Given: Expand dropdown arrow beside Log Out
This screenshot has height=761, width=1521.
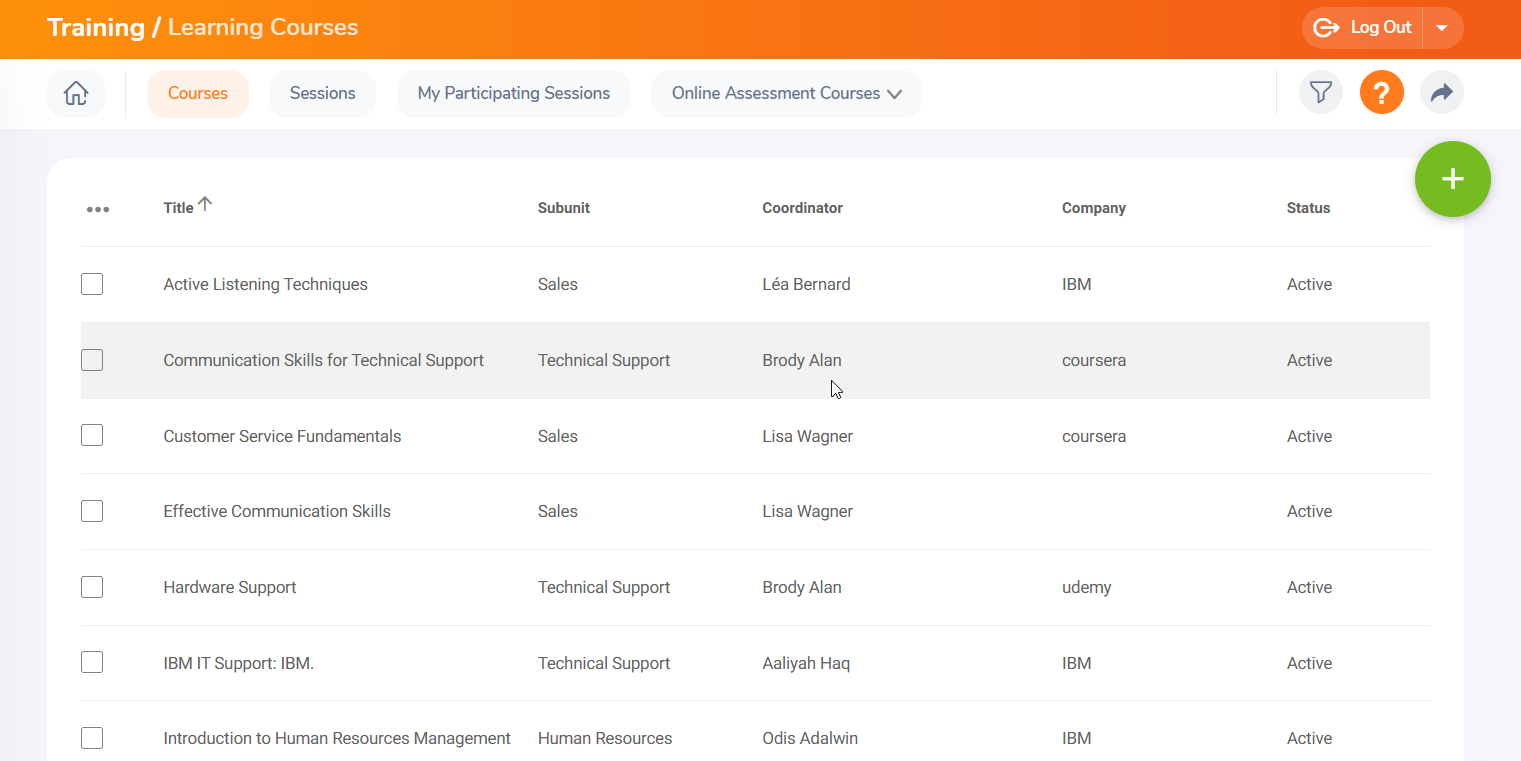Looking at the screenshot, I should [x=1441, y=28].
